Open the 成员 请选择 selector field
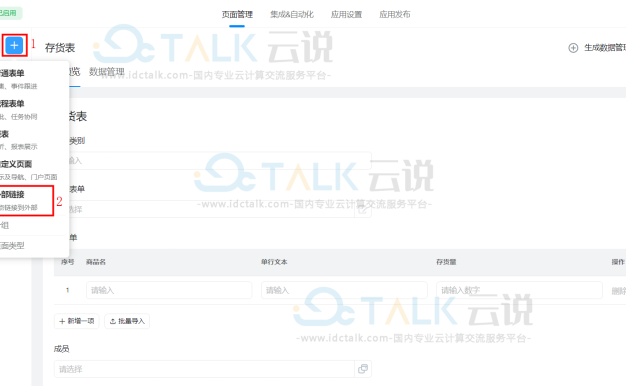 [x=204, y=369]
